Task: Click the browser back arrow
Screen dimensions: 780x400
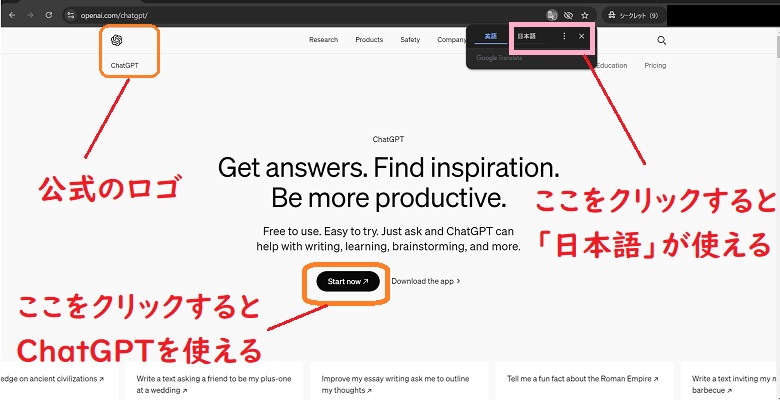Action: point(12,15)
